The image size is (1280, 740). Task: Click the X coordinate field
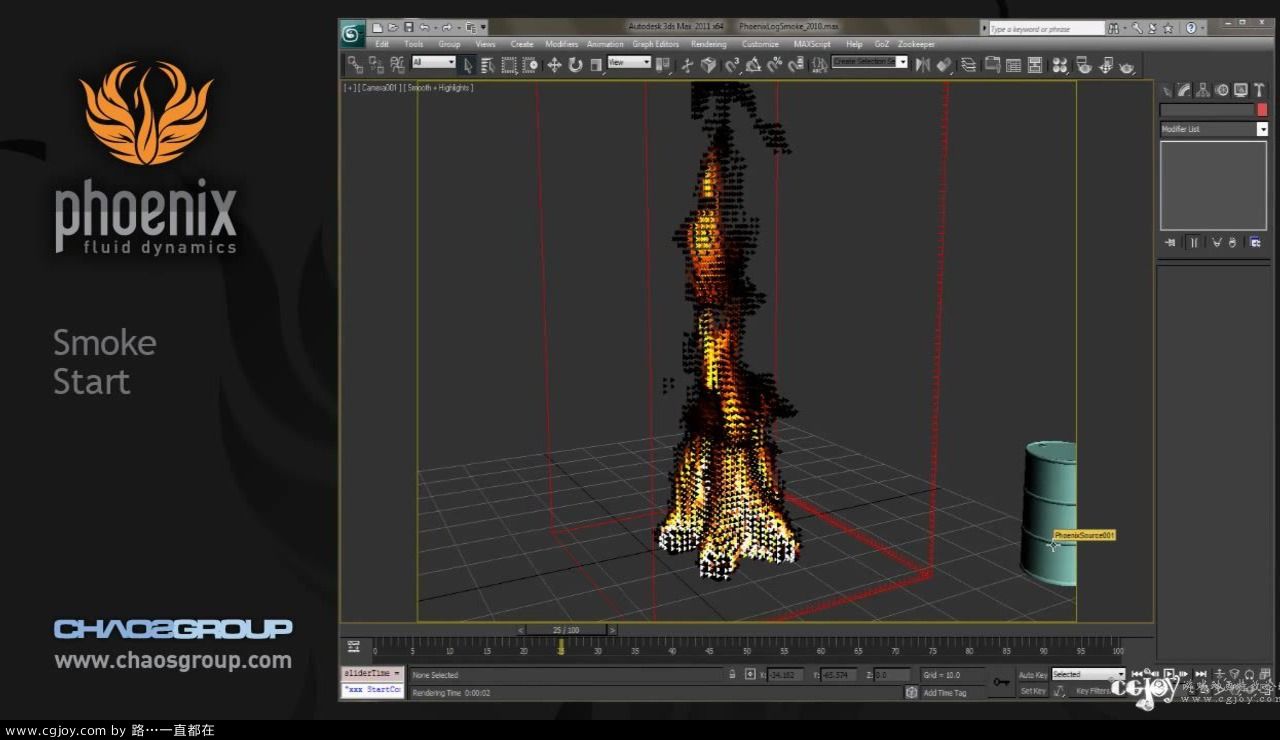click(785, 675)
